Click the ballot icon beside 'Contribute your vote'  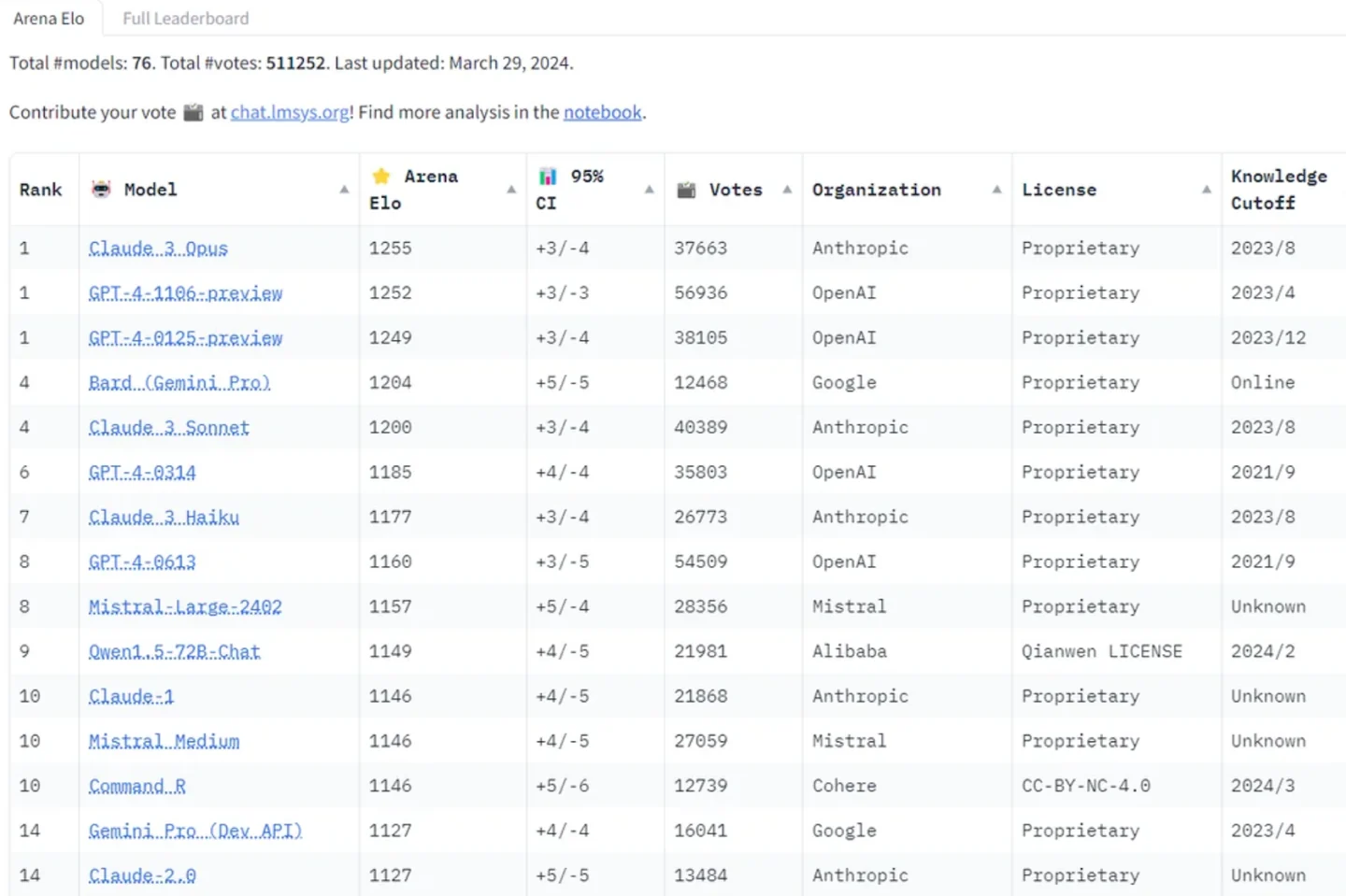[x=193, y=112]
